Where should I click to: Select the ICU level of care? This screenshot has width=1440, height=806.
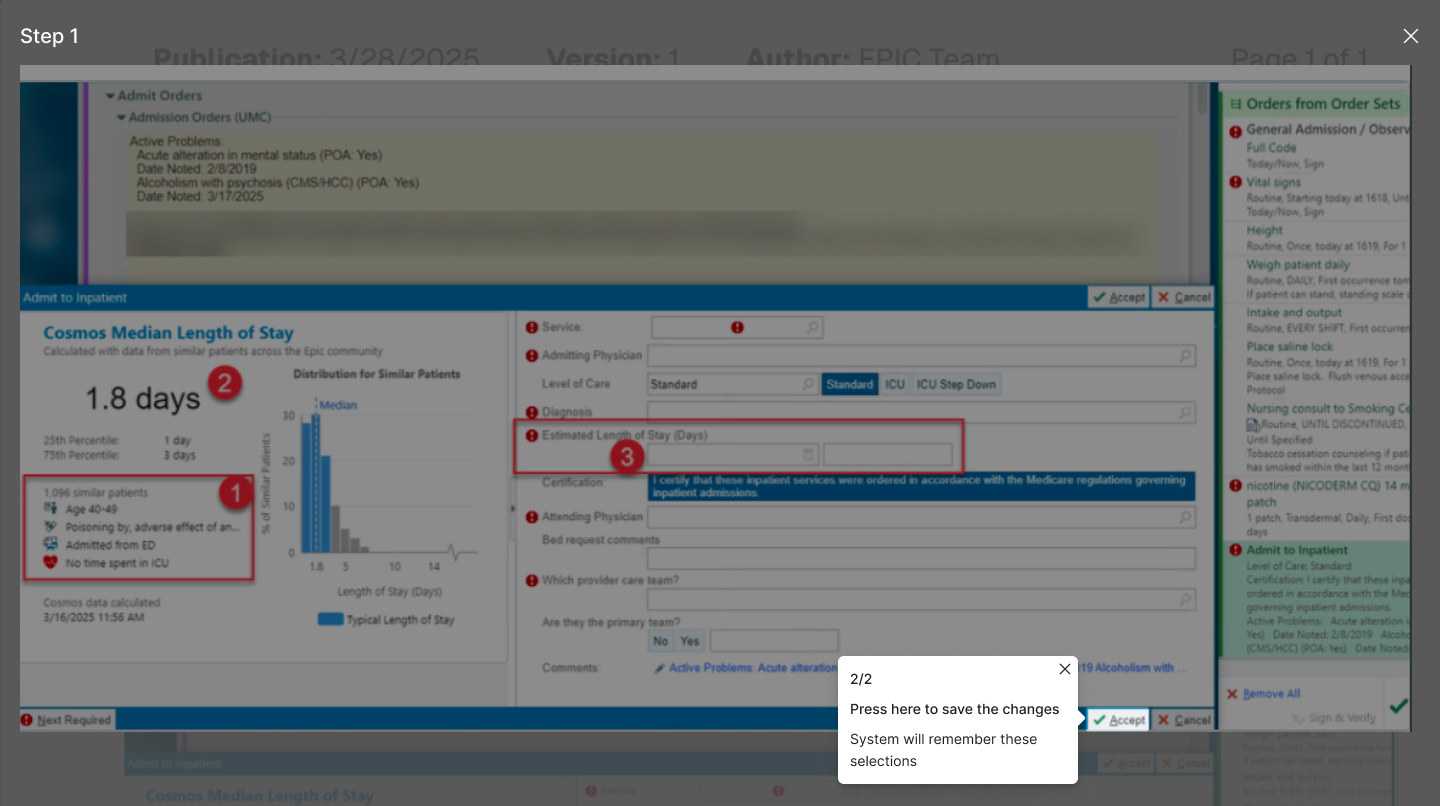click(x=895, y=384)
